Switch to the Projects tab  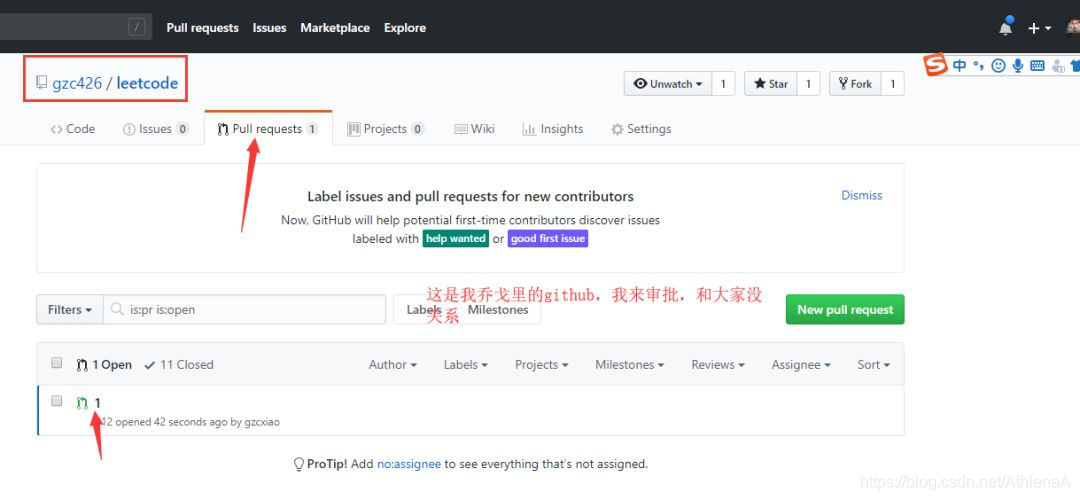coord(386,129)
